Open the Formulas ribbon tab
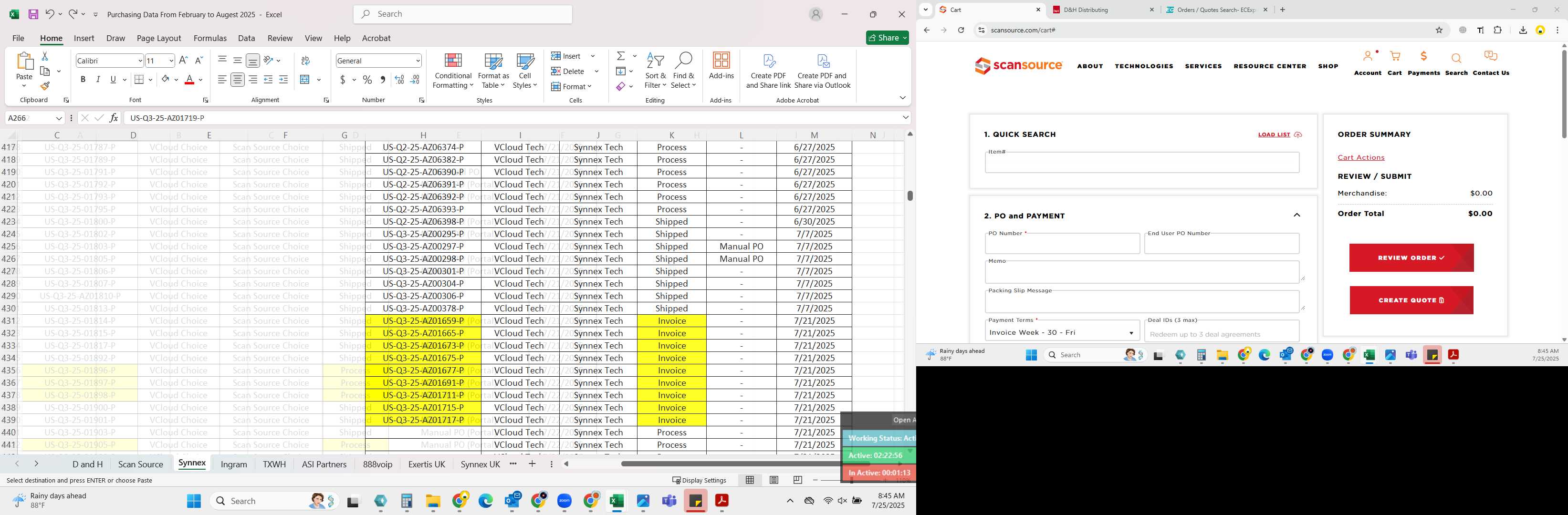 210,38
